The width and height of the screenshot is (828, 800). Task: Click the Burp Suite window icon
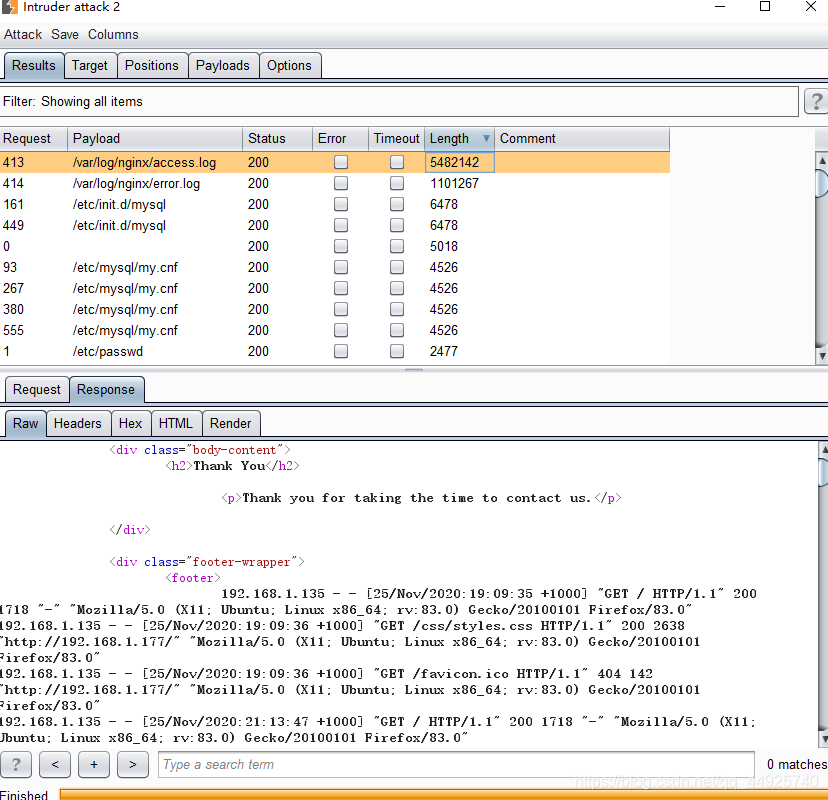(10, 7)
